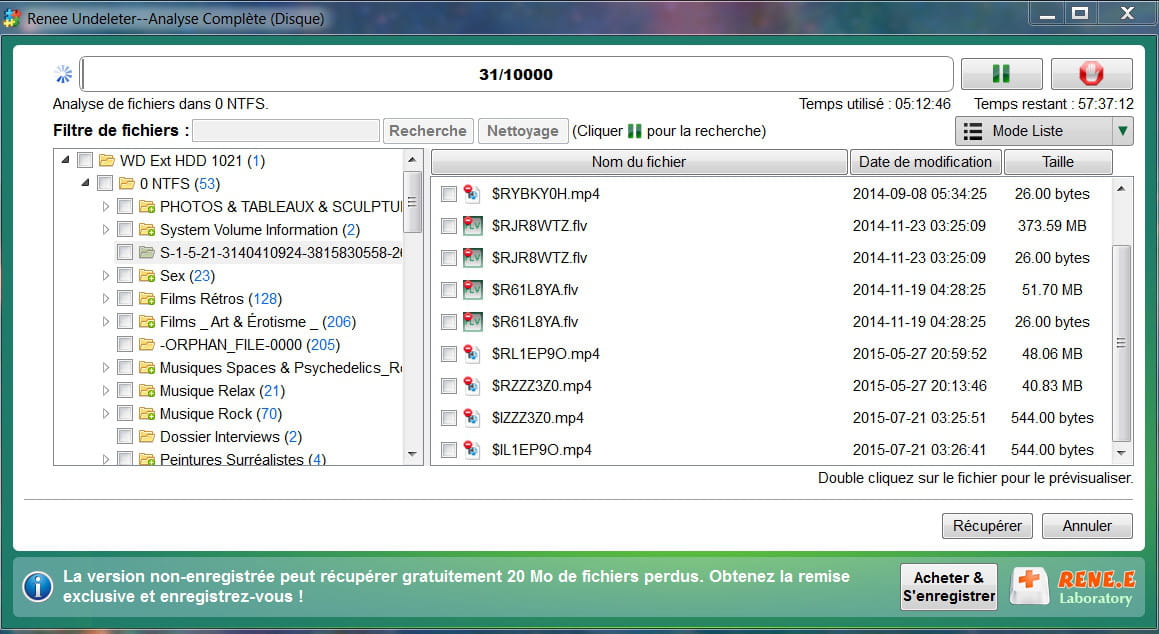Click the $RL1EP9O.mp4 file icon

(473, 354)
